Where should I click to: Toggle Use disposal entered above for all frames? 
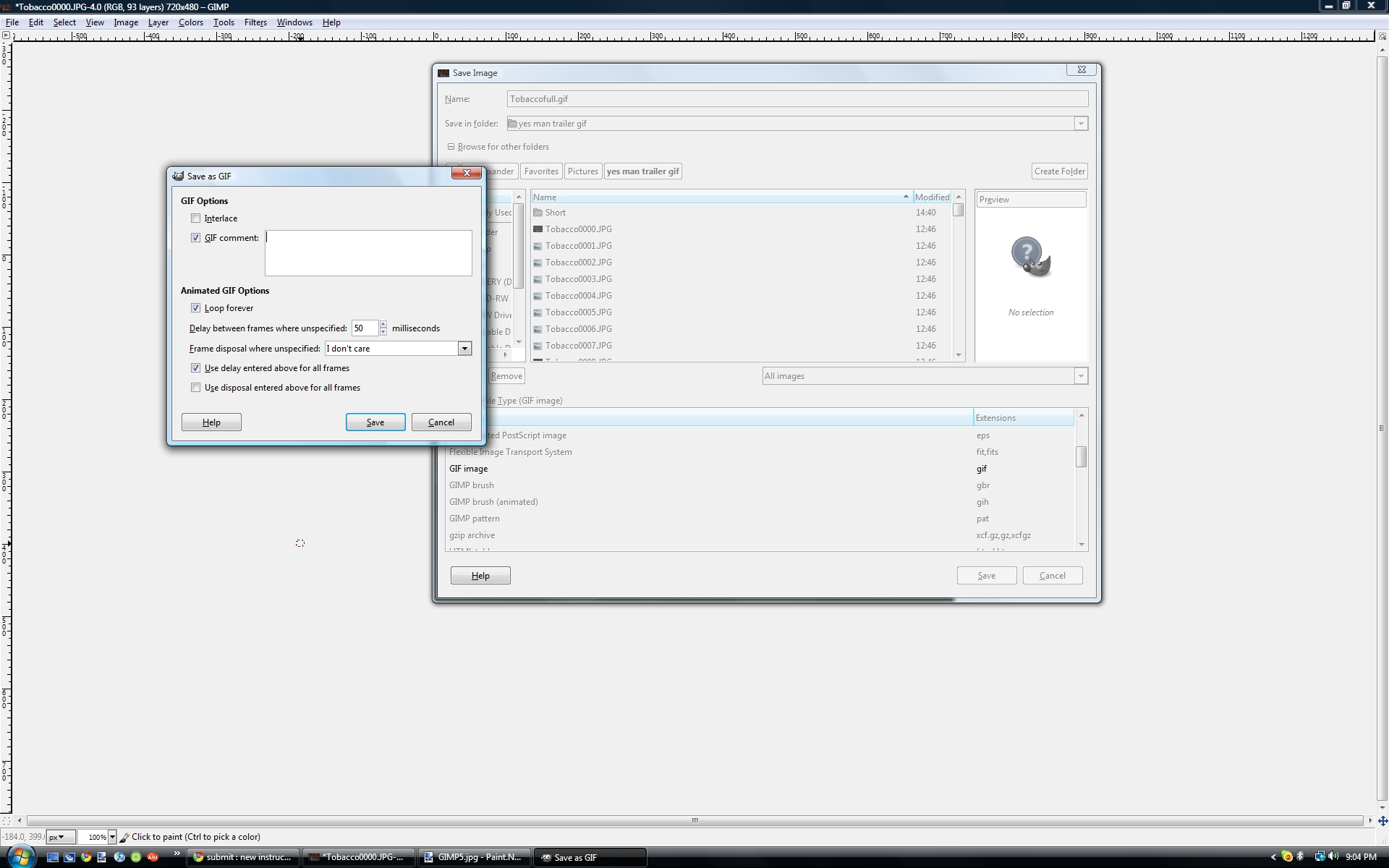click(x=195, y=388)
